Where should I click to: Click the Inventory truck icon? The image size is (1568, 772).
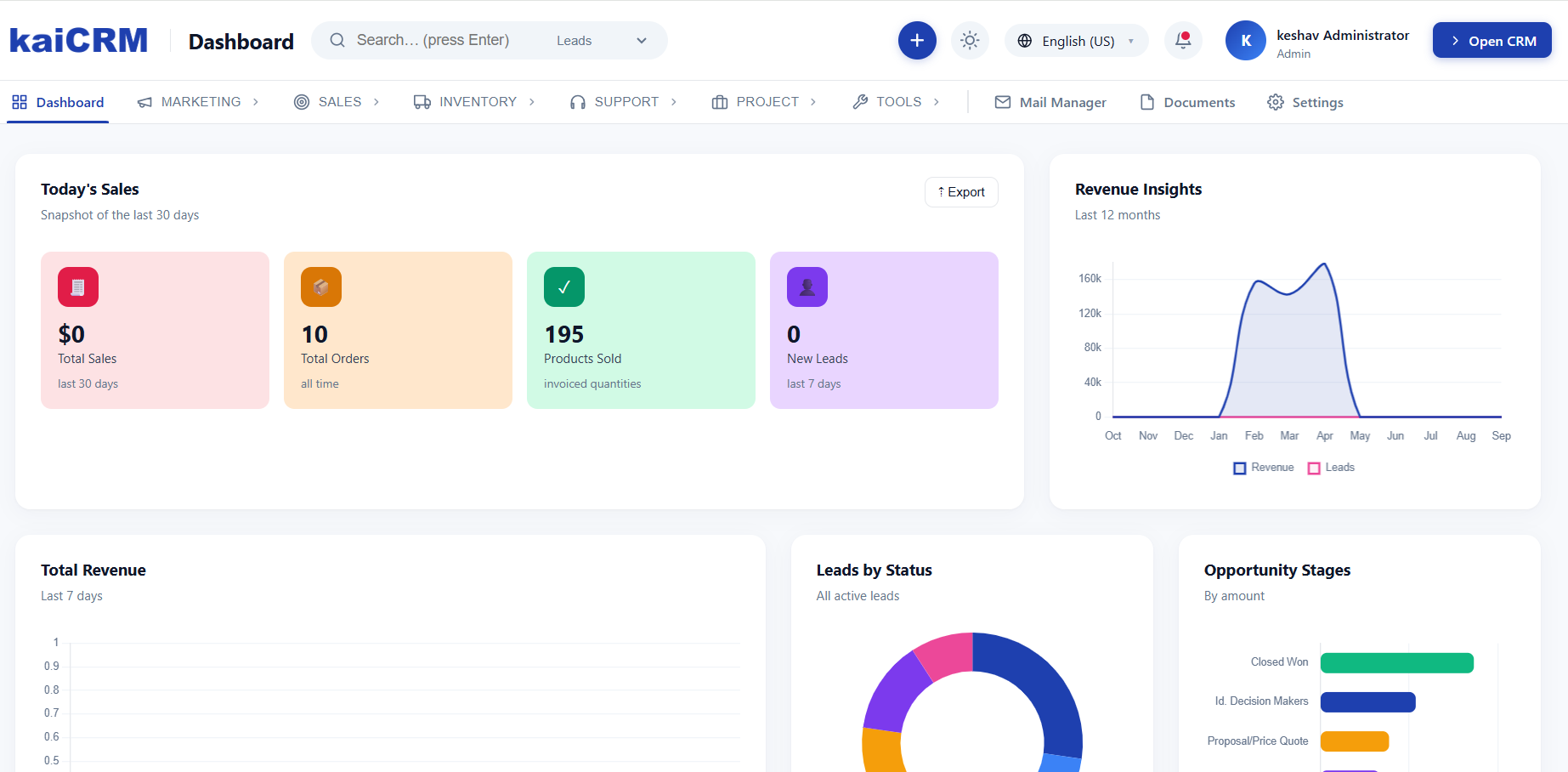pyautogui.click(x=422, y=102)
